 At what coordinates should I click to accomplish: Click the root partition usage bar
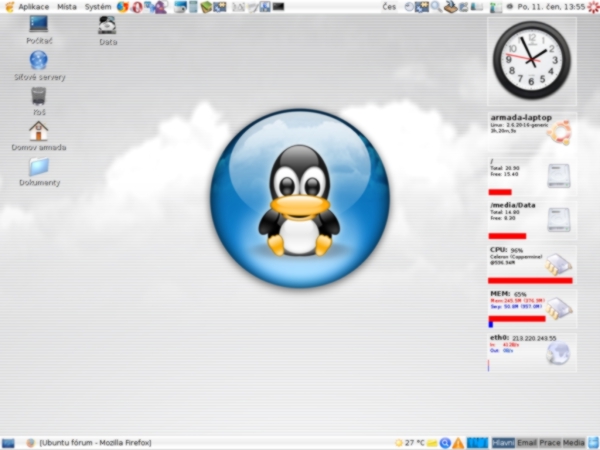pyautogui.click(x=500, y=192)
